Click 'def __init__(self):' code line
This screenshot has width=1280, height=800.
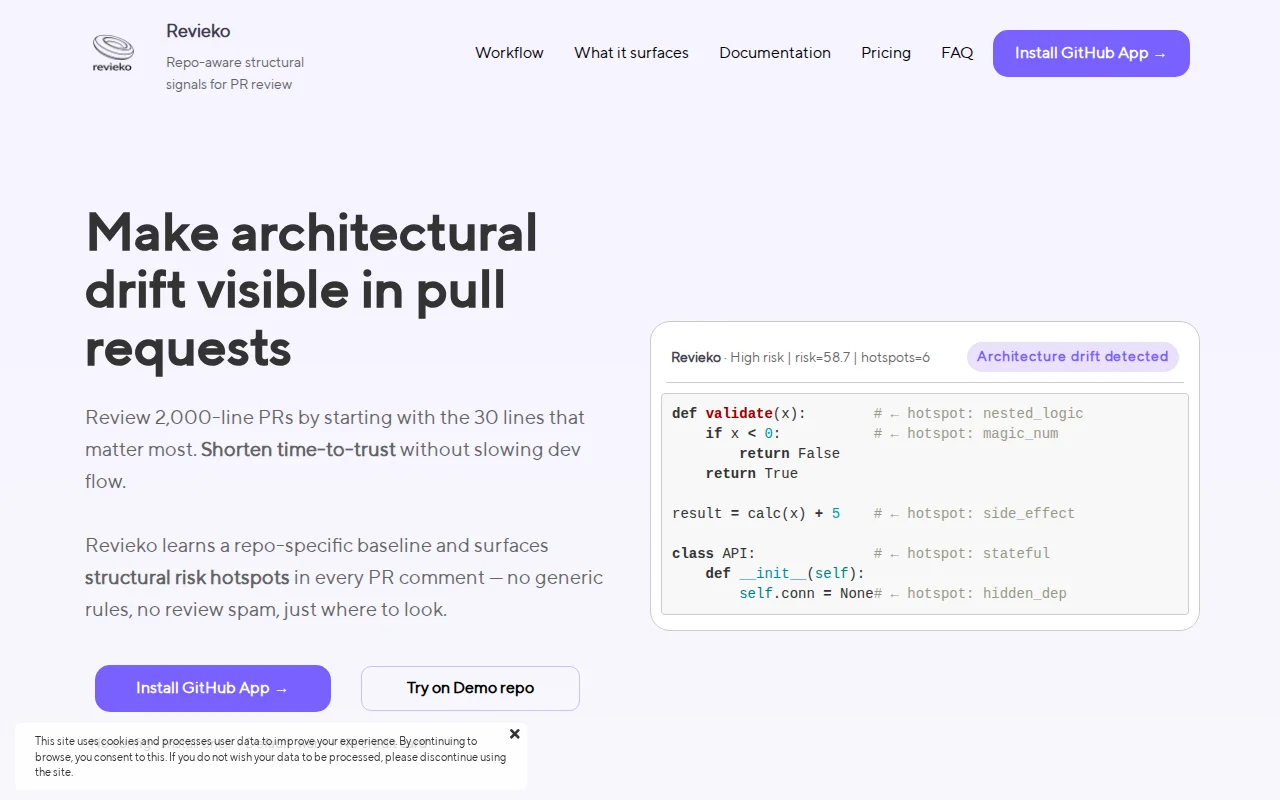coord(785,573)
